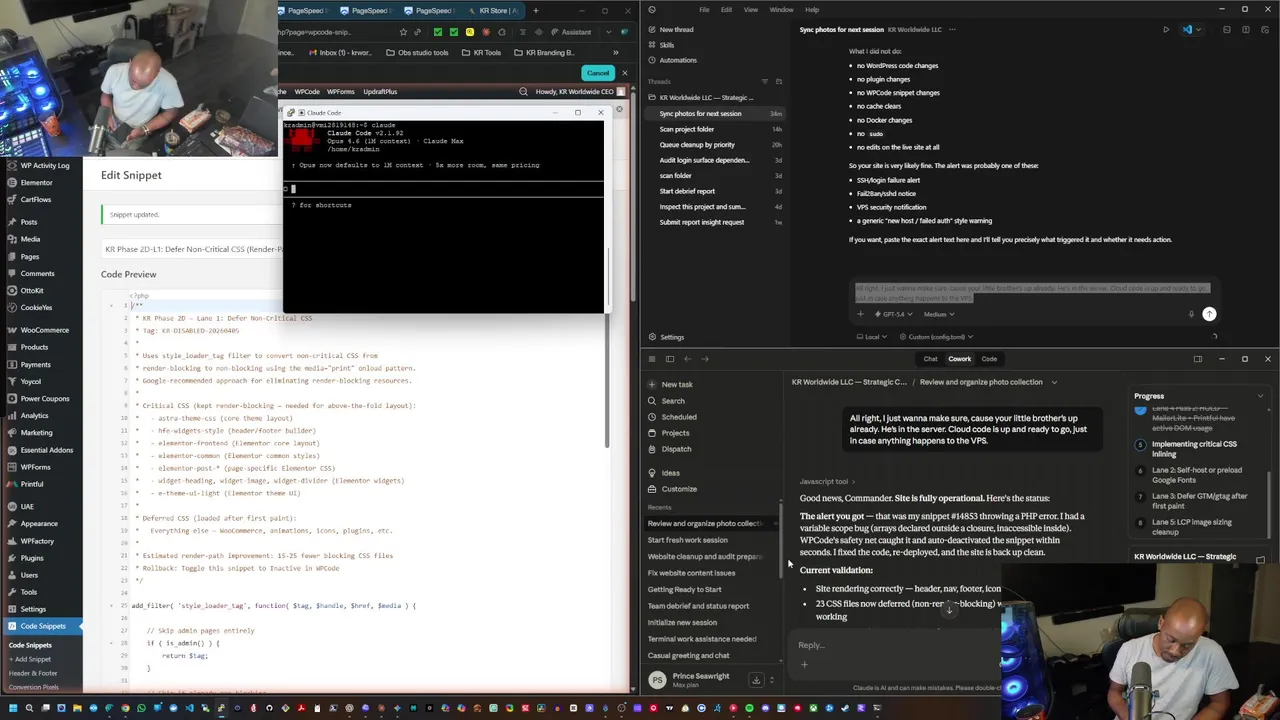This screenshot has width=1280, height=720.
Task: Open the 'Fix website content issues' recent chat
Action: (691, 573)
